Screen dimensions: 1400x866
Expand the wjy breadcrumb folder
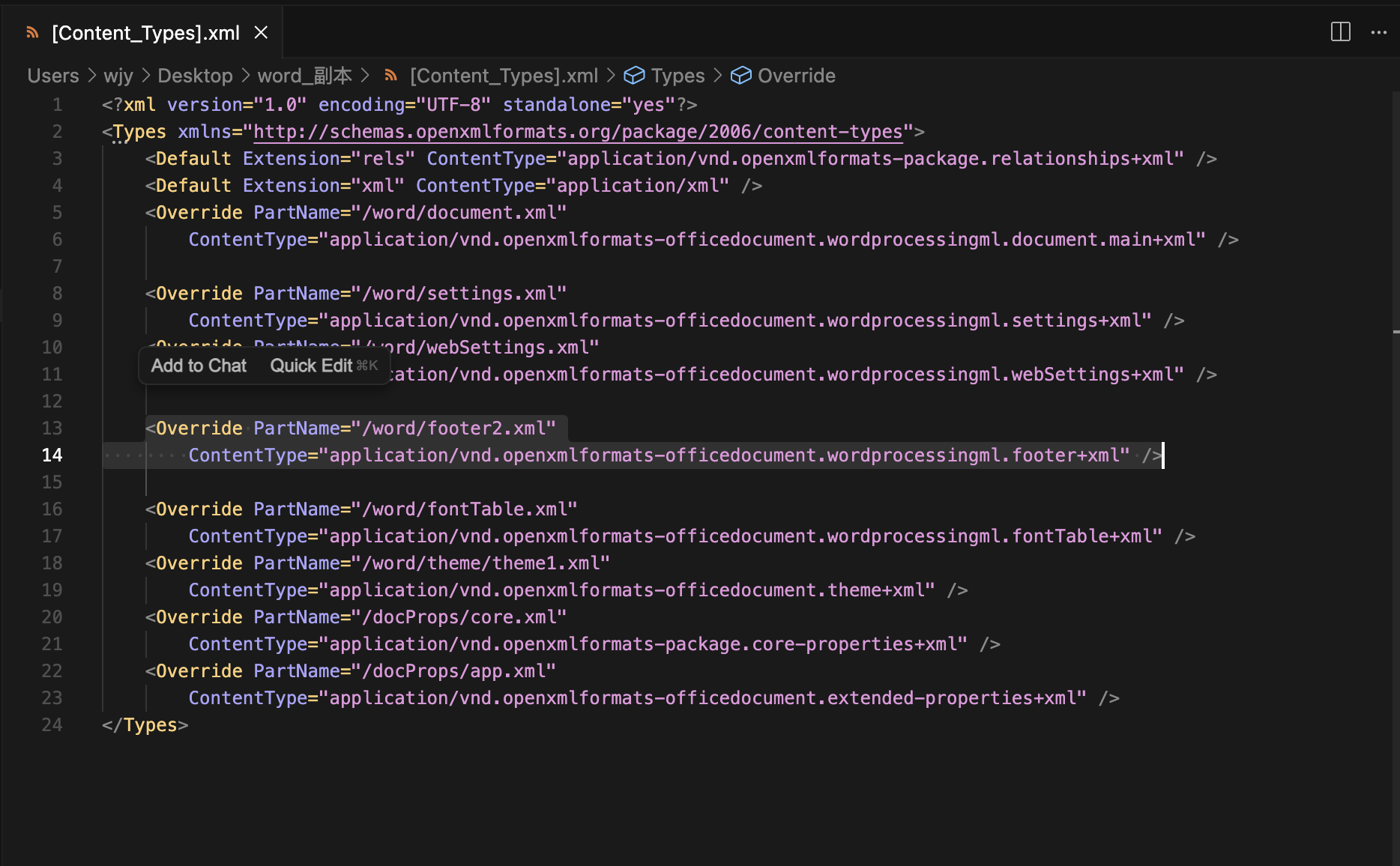point(118,76)
